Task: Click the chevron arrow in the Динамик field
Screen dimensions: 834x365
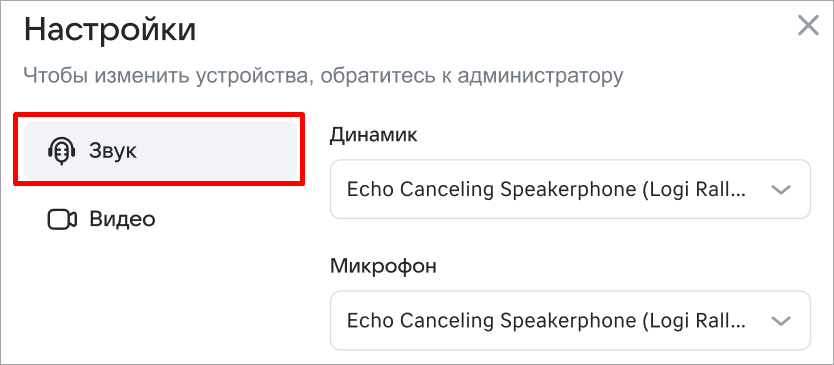Action: 781,189
